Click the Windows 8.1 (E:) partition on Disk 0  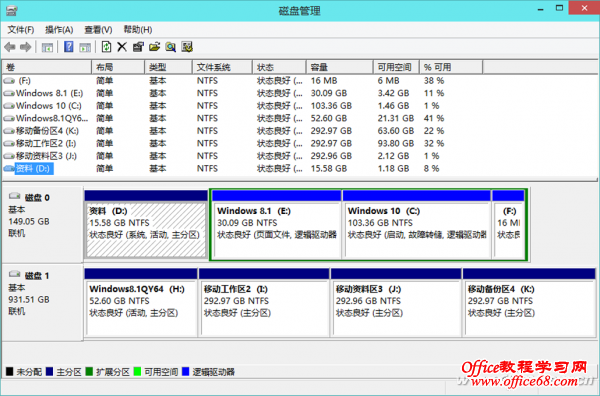(277, 225)
